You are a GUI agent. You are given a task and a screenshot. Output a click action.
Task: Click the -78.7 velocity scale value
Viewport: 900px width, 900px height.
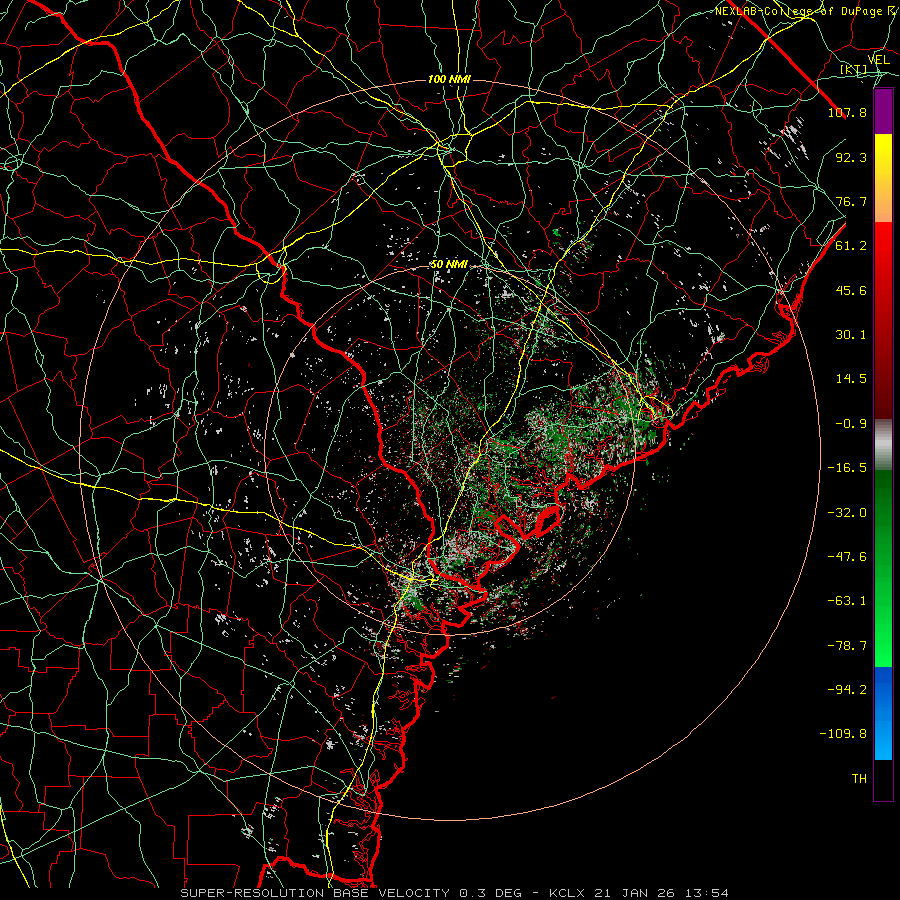(847, 646)
